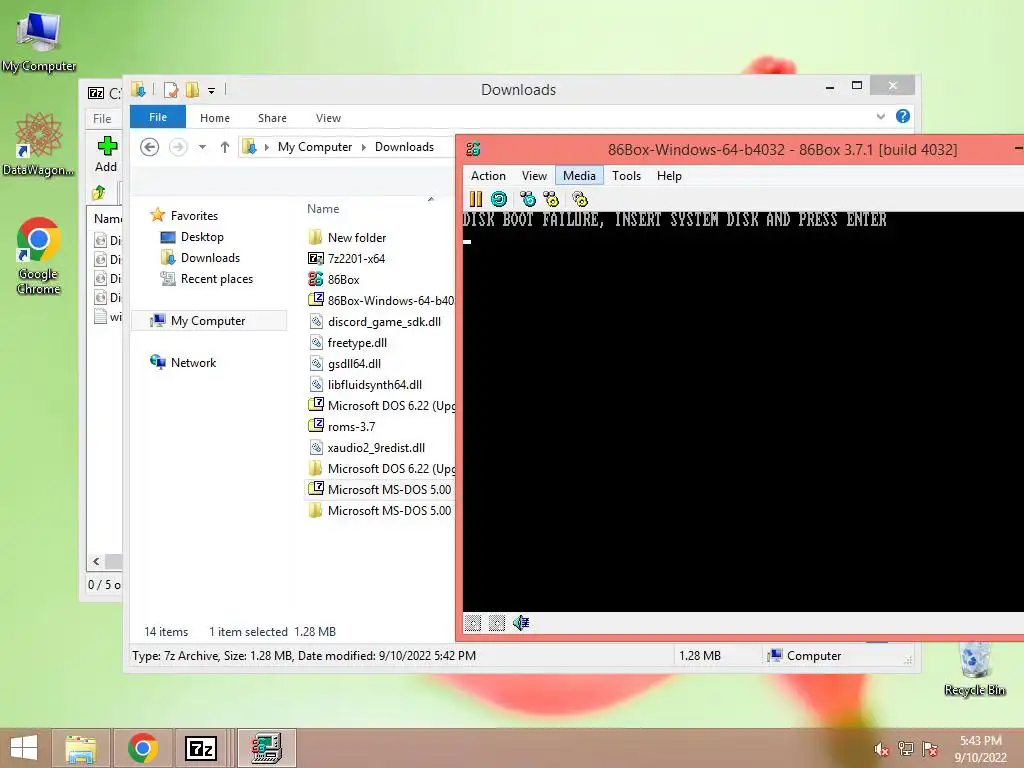The image size is (1024, 768).
Task: Click the muted volume tray icon
Action: 881,749
